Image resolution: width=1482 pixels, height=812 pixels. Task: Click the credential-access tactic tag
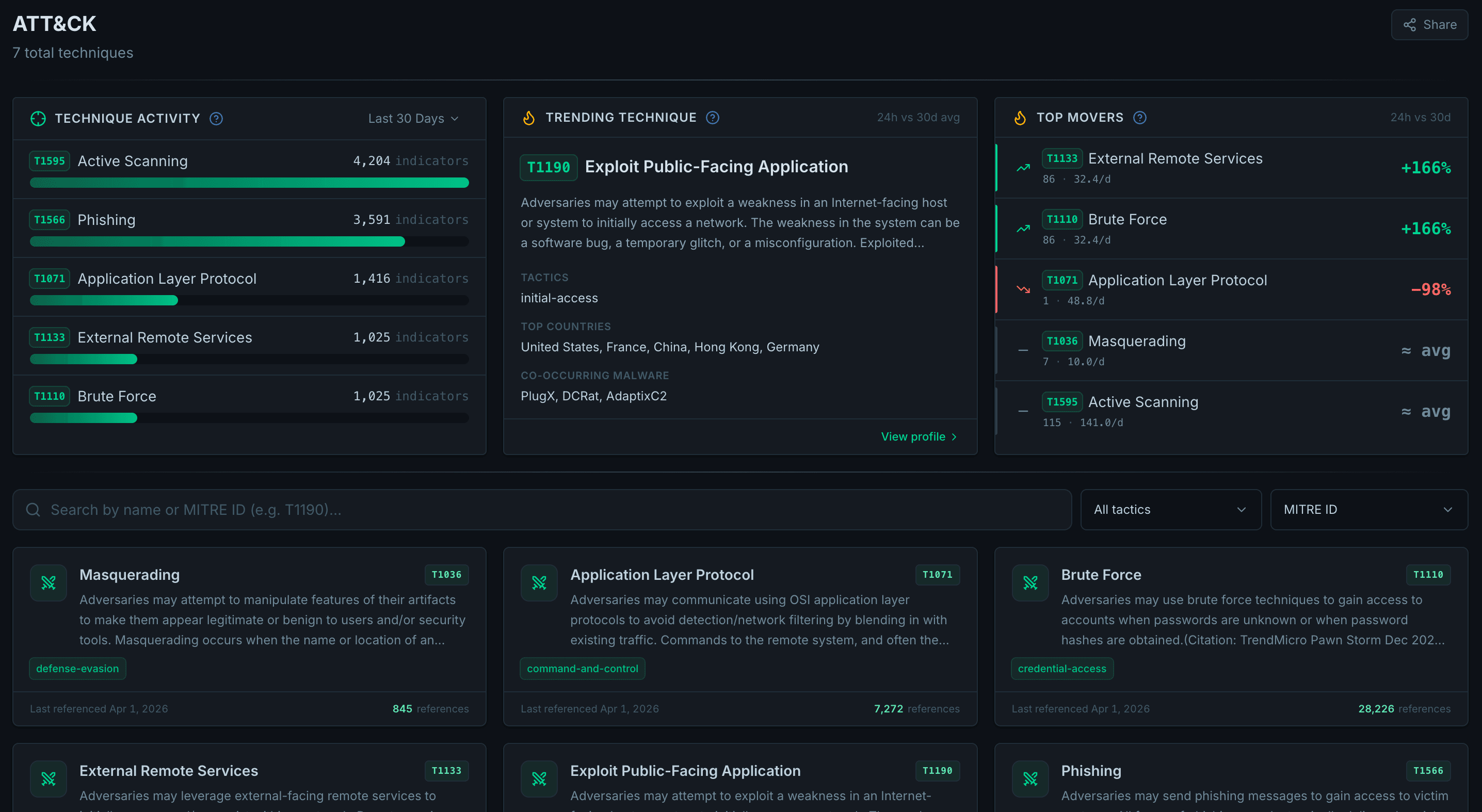(x=1062, y=668)
